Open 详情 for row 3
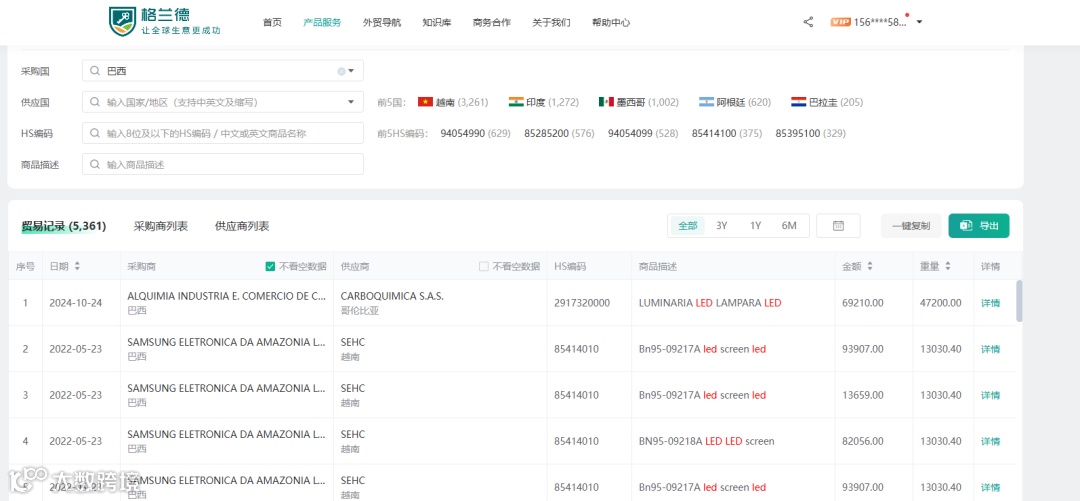This screenshot has width=1080, height=501. (990, 395)
